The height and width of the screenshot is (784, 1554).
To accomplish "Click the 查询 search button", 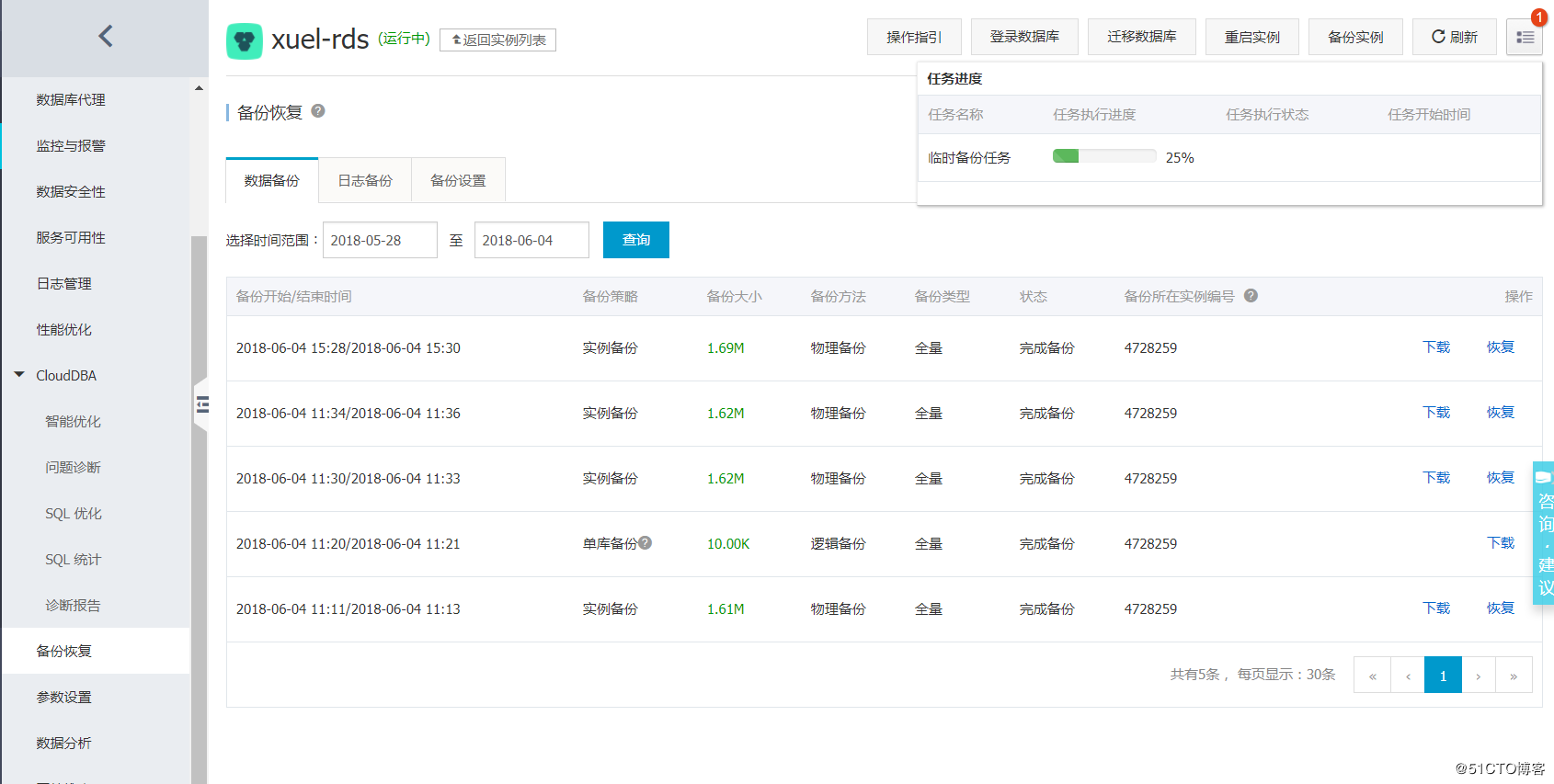I will point(636,240).
